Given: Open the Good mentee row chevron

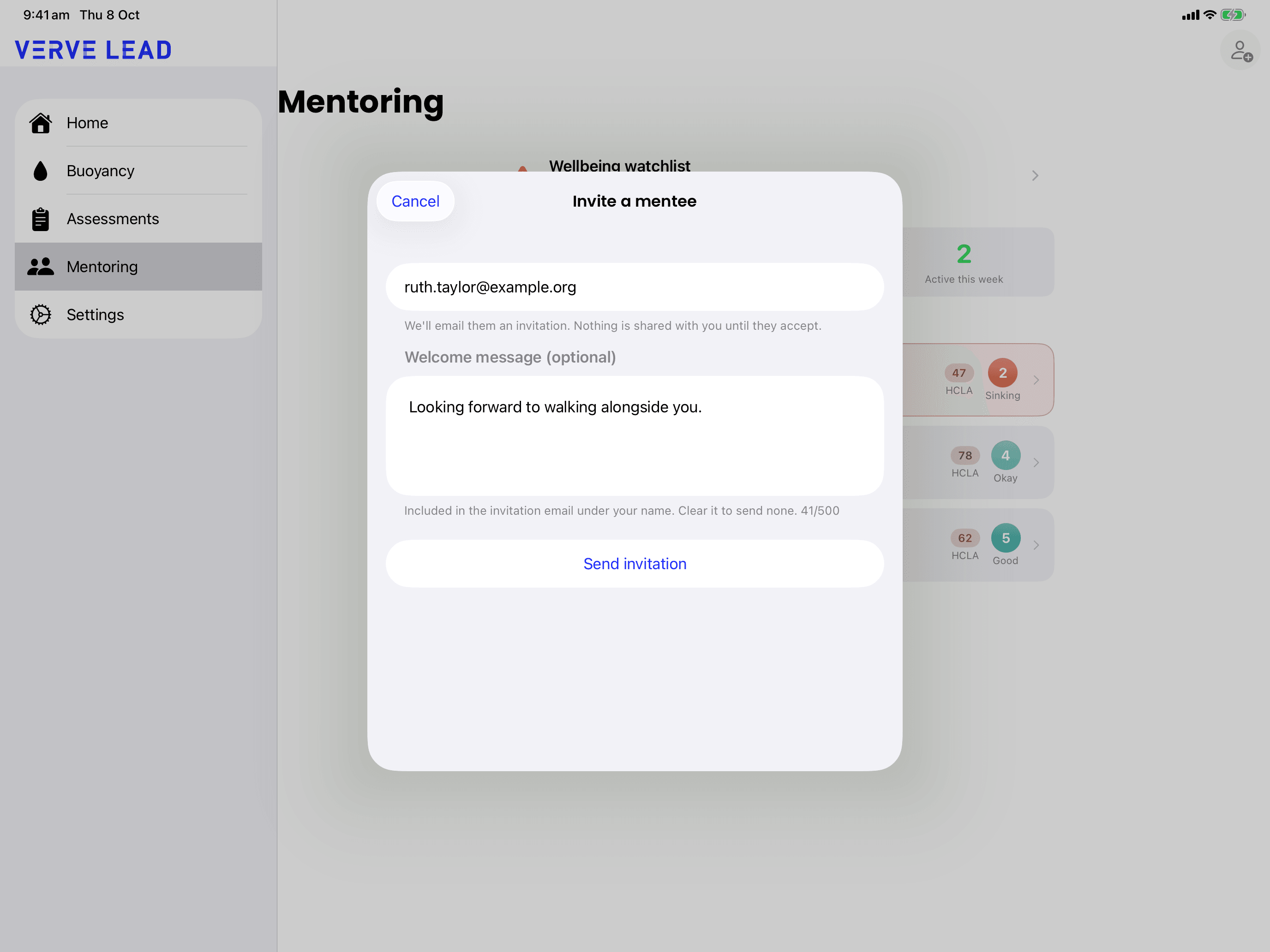Looking at the screenshot, I should coord(1036,545).
